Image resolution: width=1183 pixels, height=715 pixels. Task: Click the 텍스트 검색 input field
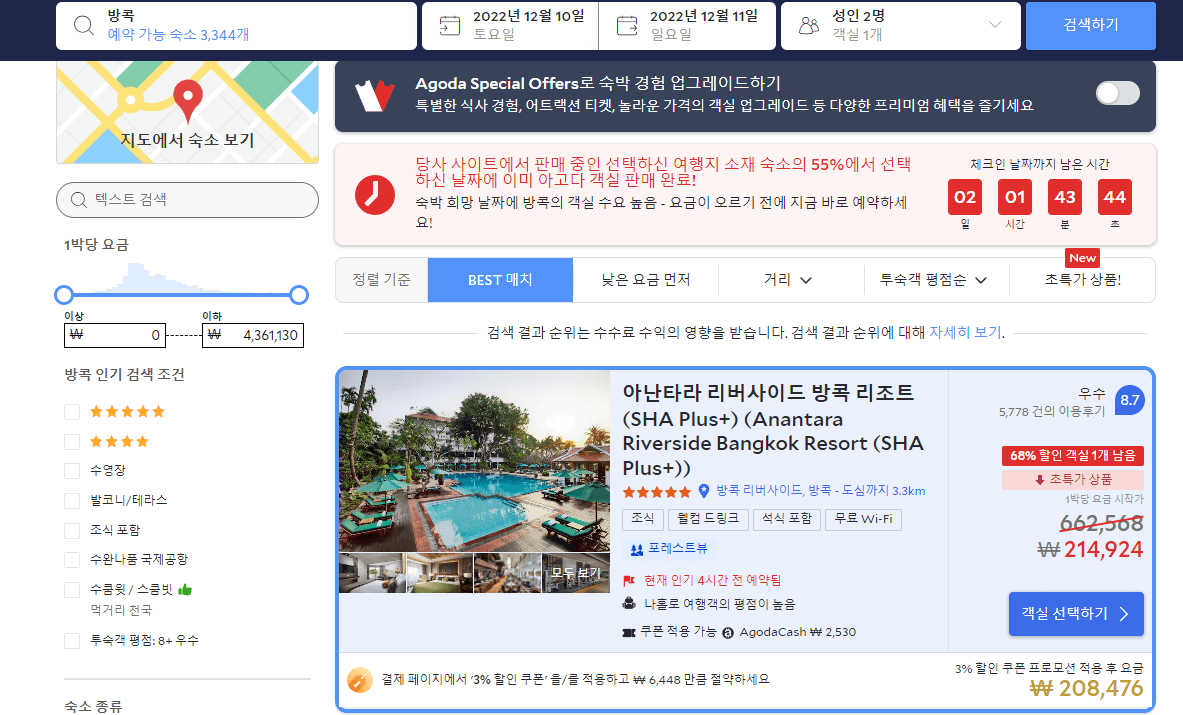click(187, 200)
